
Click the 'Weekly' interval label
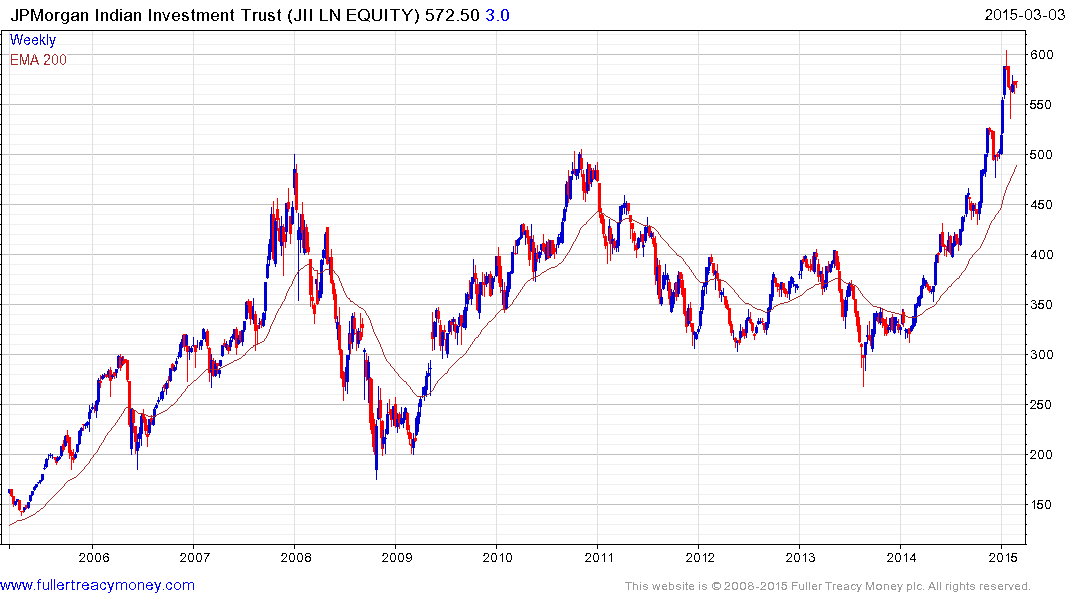pyautogui.click(x=33, y=40)
